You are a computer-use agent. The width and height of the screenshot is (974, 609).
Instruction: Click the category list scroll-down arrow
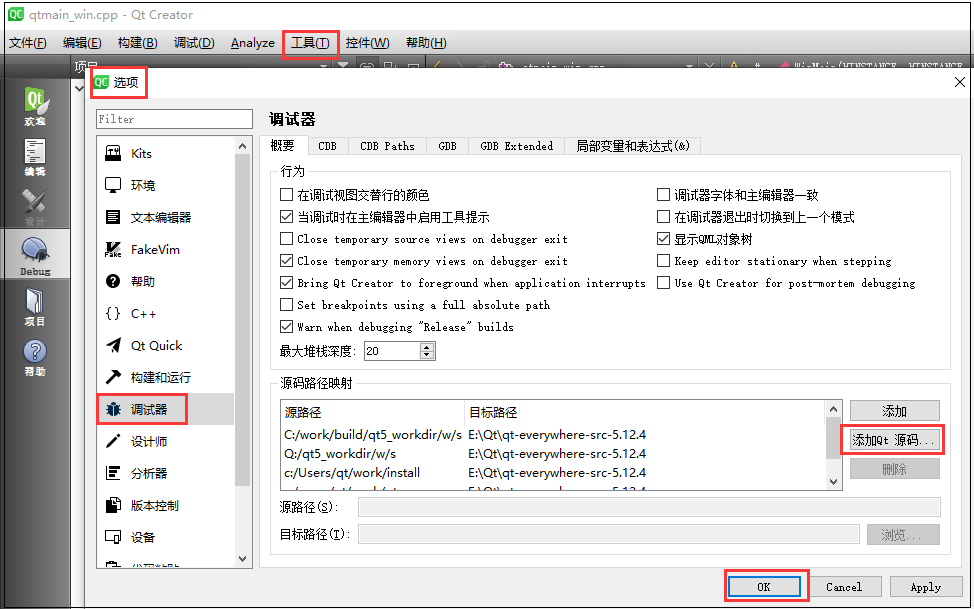242,559
